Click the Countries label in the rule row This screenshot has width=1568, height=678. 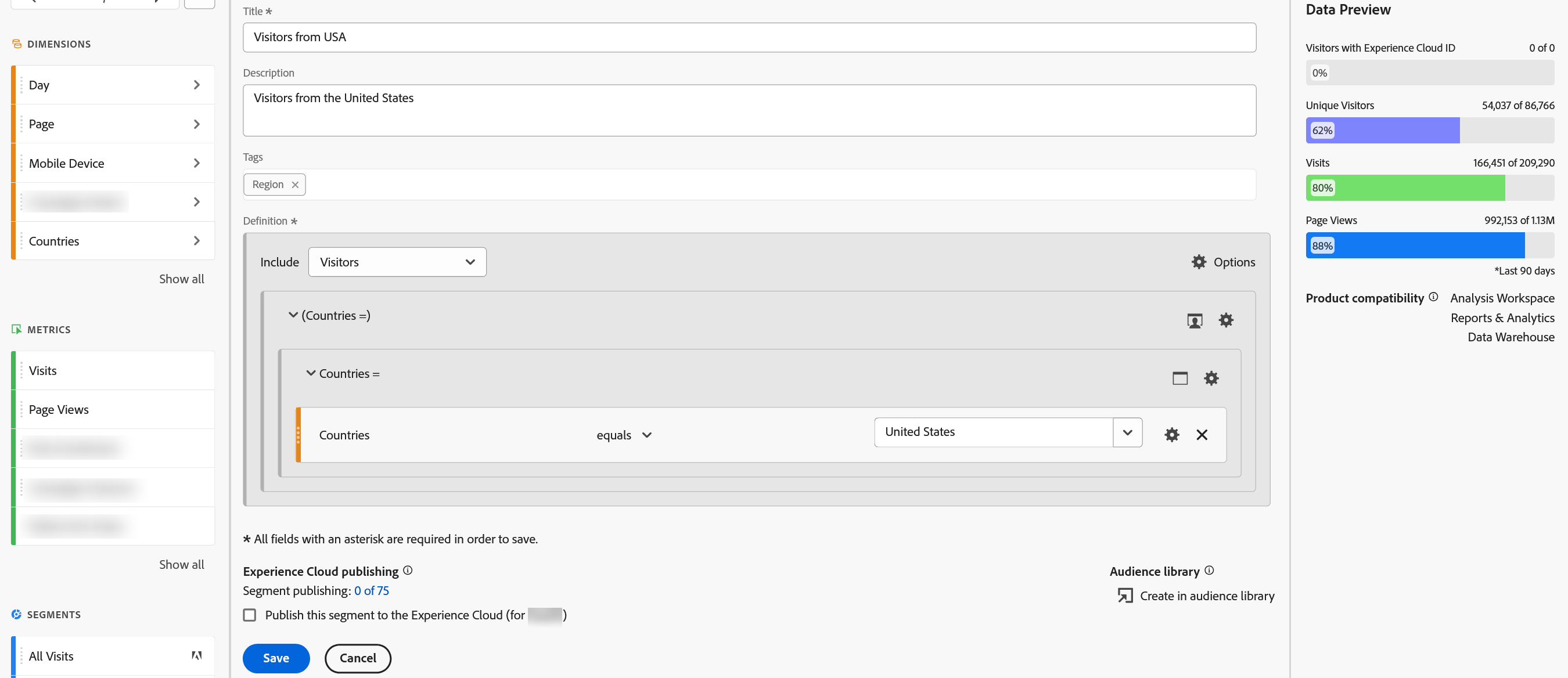(344, 435)
